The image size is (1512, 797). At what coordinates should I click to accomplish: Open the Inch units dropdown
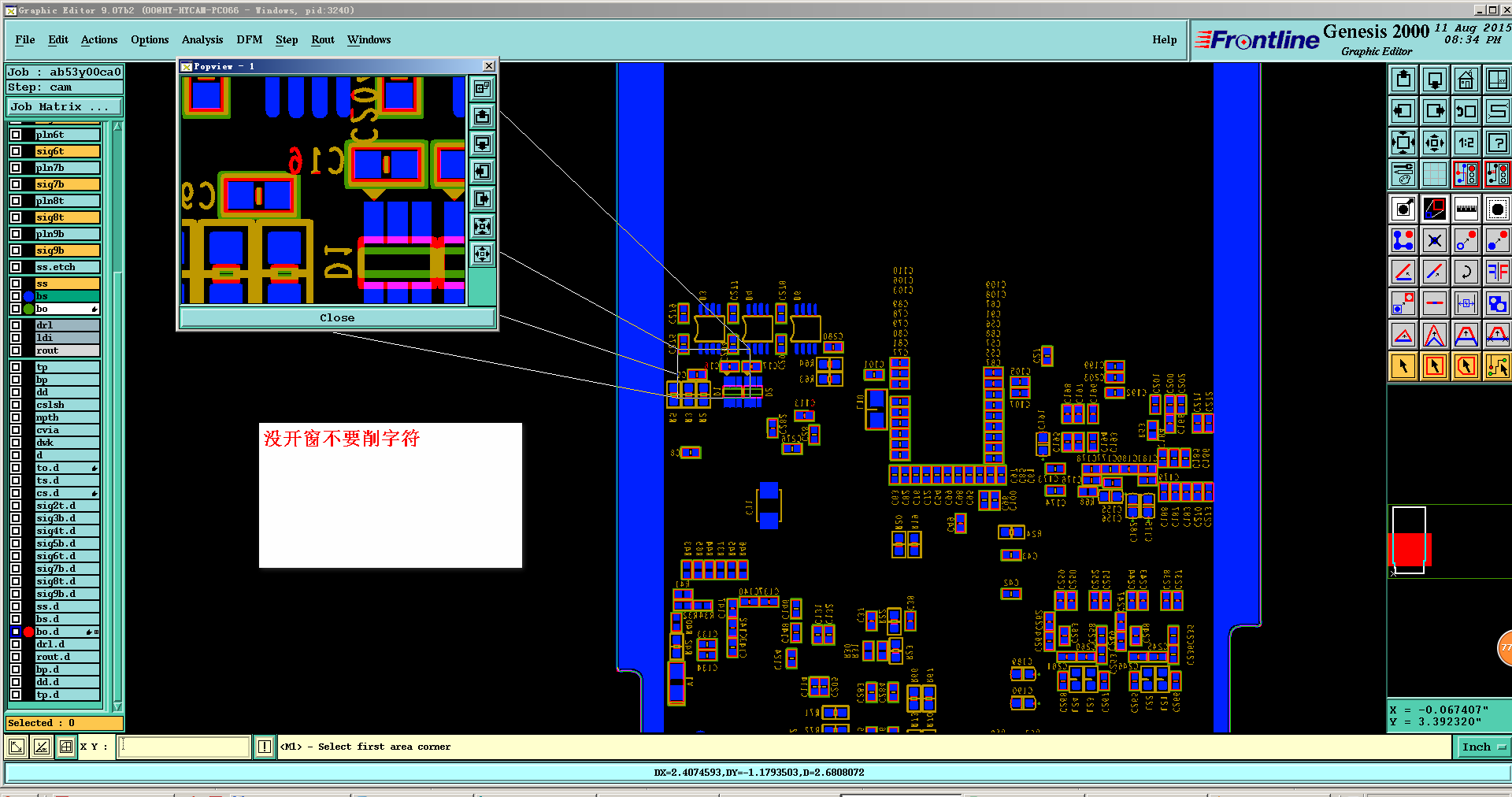point(1484,747)
